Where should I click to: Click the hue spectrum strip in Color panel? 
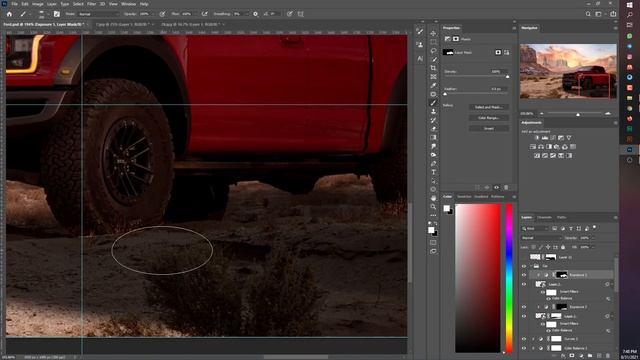click(x=509, y=278)
